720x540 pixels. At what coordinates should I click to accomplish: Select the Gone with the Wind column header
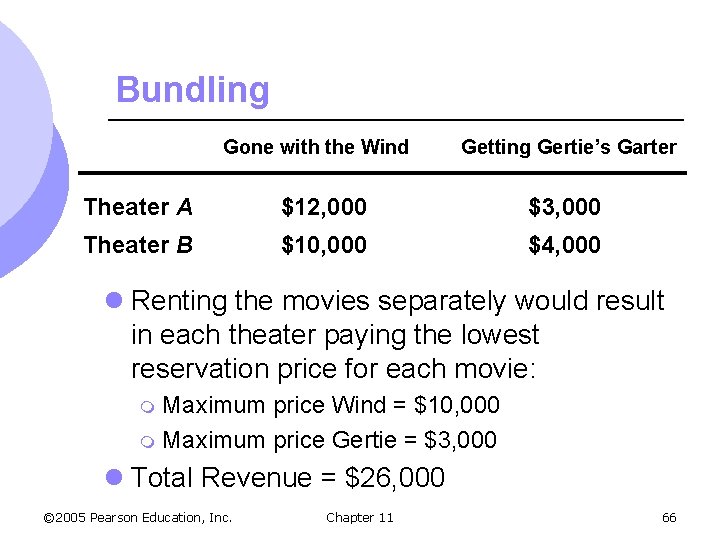point(316,147)
